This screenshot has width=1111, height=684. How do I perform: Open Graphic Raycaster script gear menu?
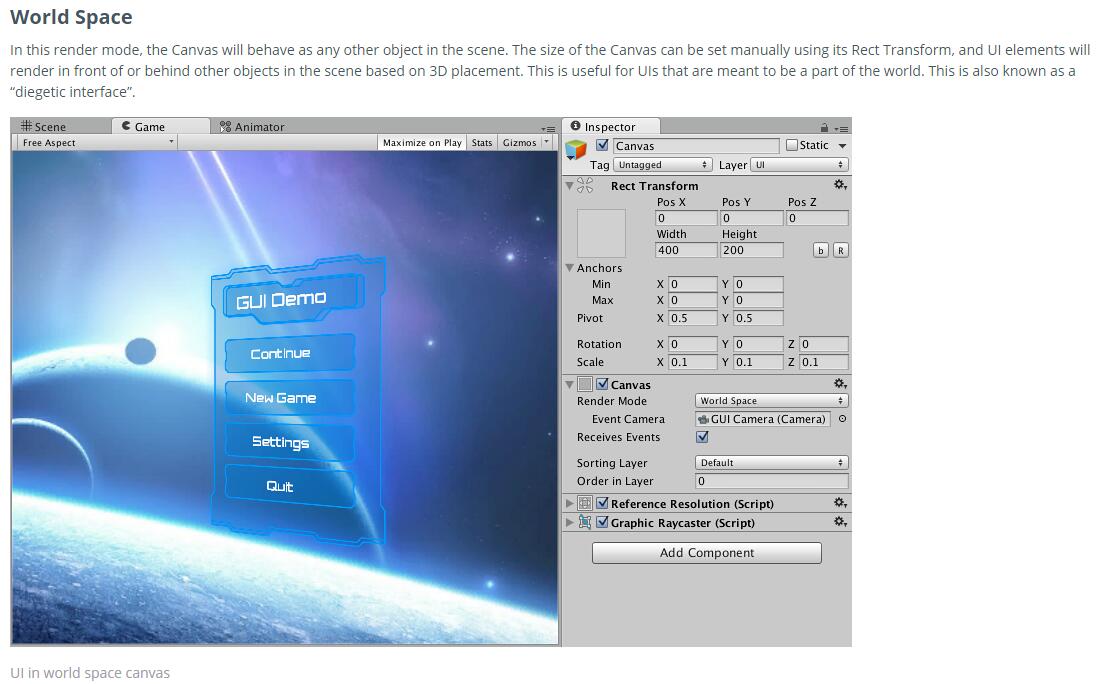840,522
